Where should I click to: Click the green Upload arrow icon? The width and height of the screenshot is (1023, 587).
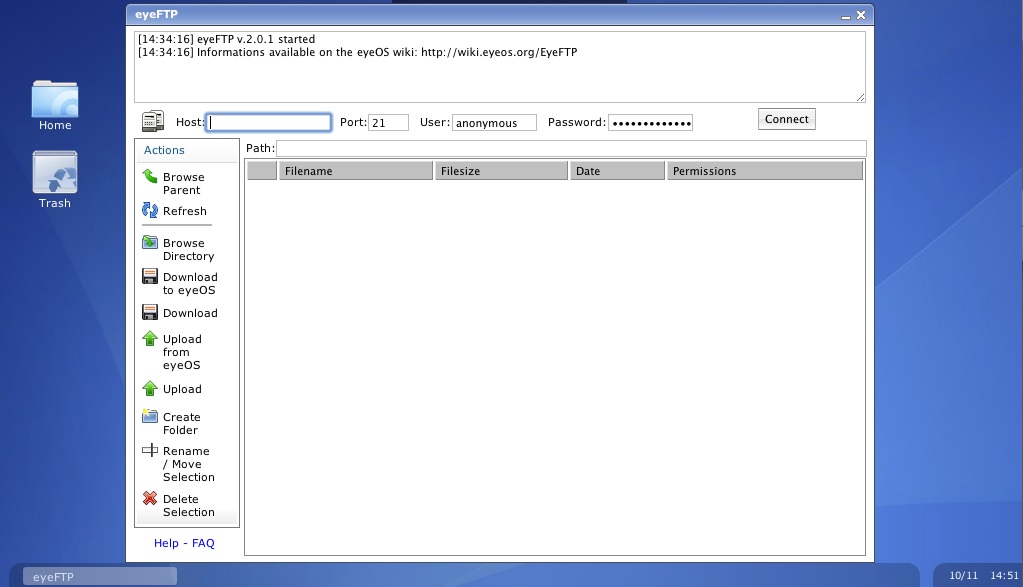click(150, 389)
